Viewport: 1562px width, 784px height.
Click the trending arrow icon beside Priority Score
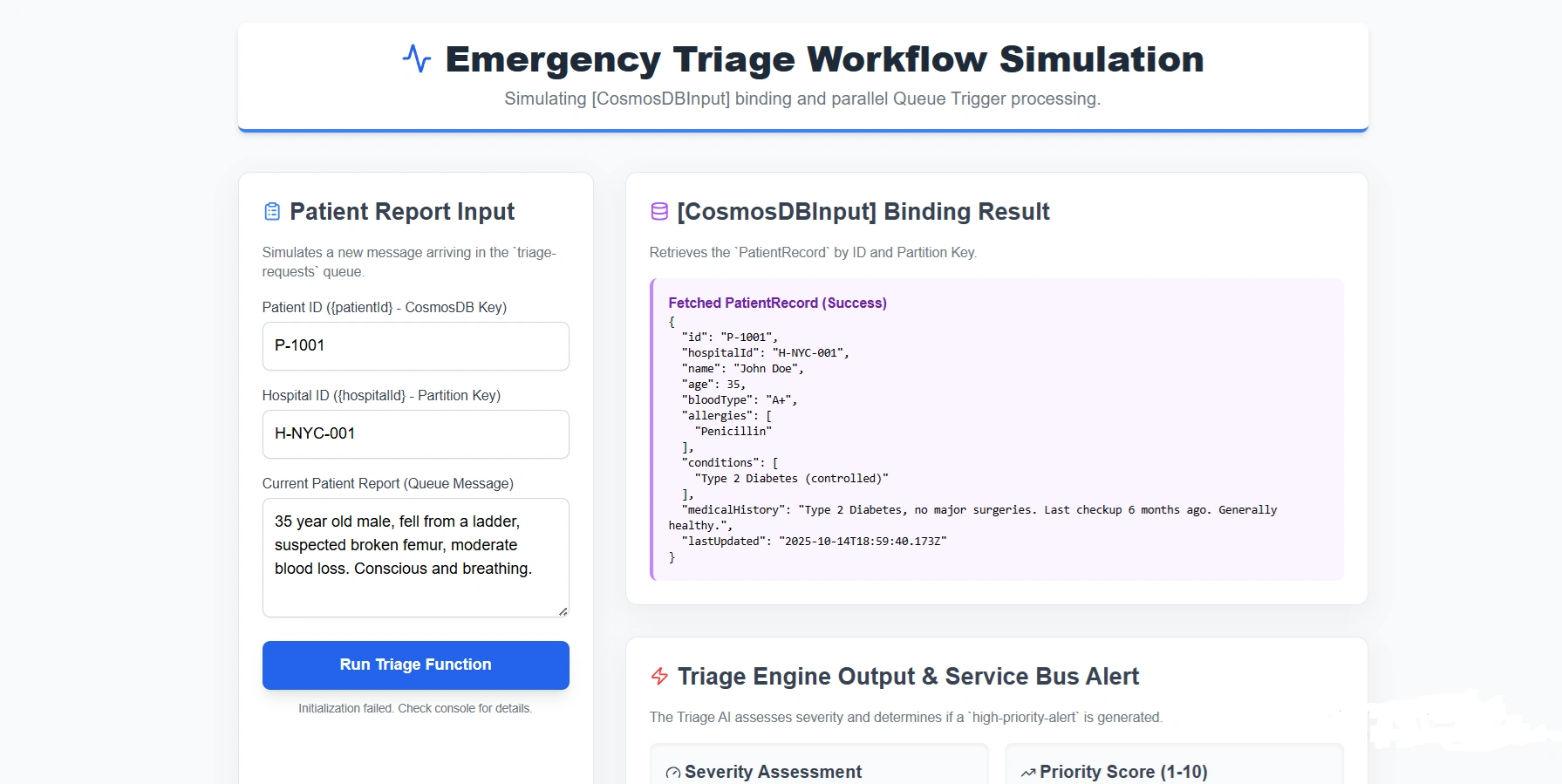[1028, 773]
